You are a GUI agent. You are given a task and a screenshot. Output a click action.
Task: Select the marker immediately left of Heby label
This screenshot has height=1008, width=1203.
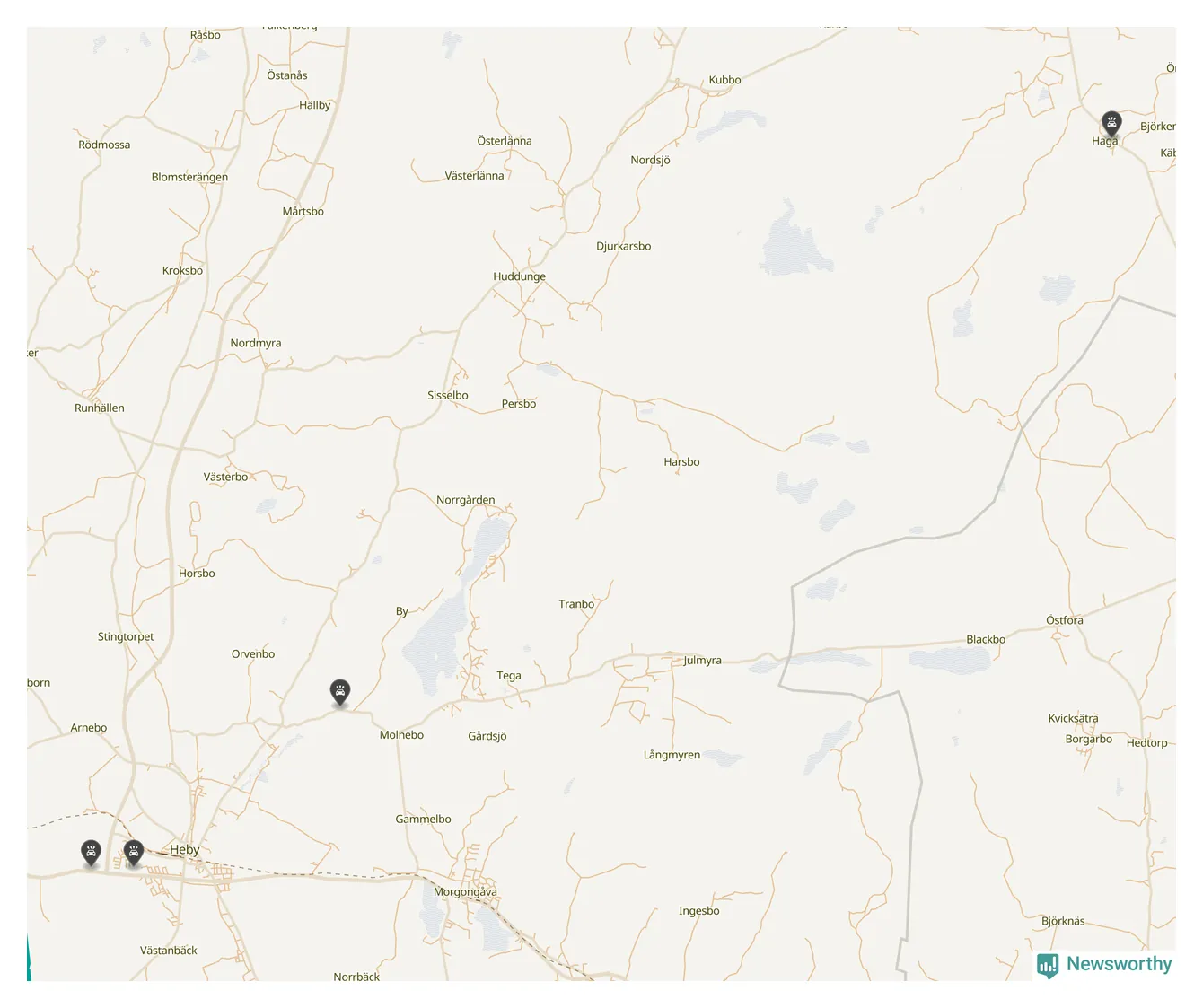(x=134, y=852)
